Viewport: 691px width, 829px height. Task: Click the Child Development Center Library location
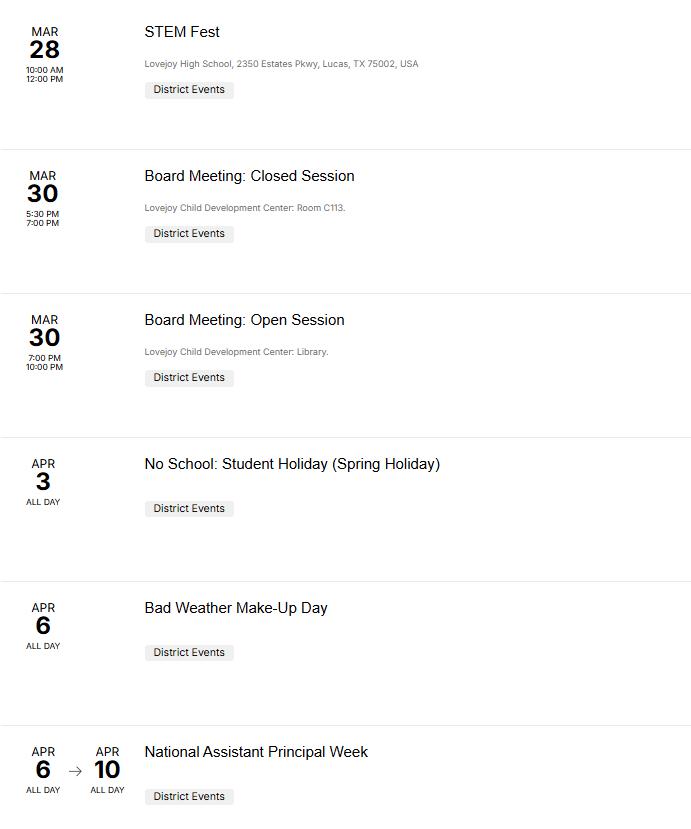point(236,352)
